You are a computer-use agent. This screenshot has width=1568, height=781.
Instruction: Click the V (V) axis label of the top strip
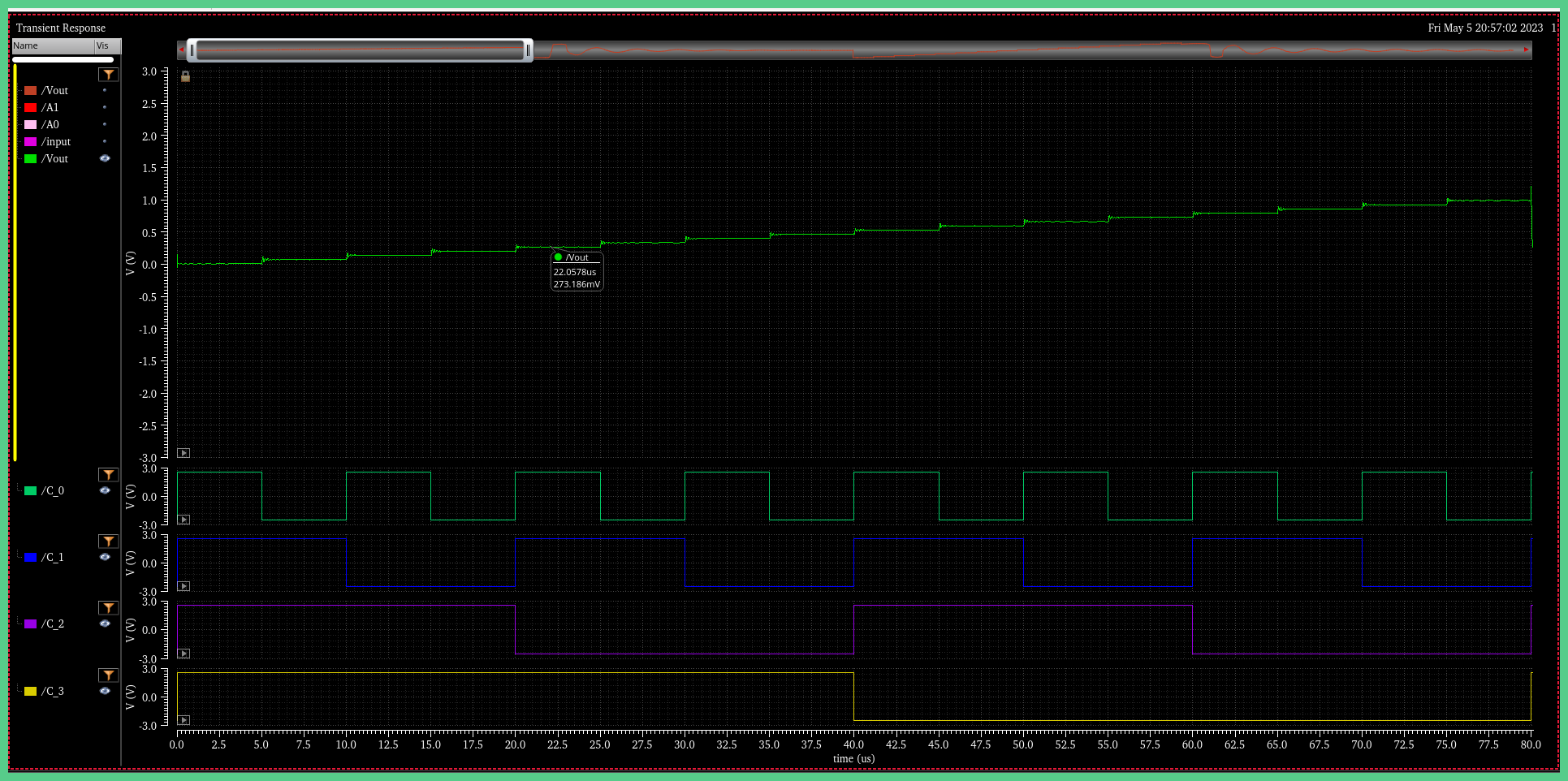[130, 263]
